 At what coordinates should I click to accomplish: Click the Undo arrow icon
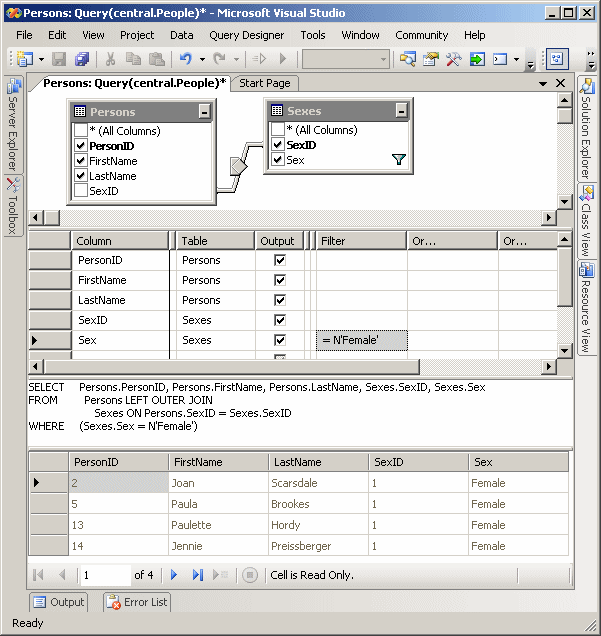click(186, 59)
